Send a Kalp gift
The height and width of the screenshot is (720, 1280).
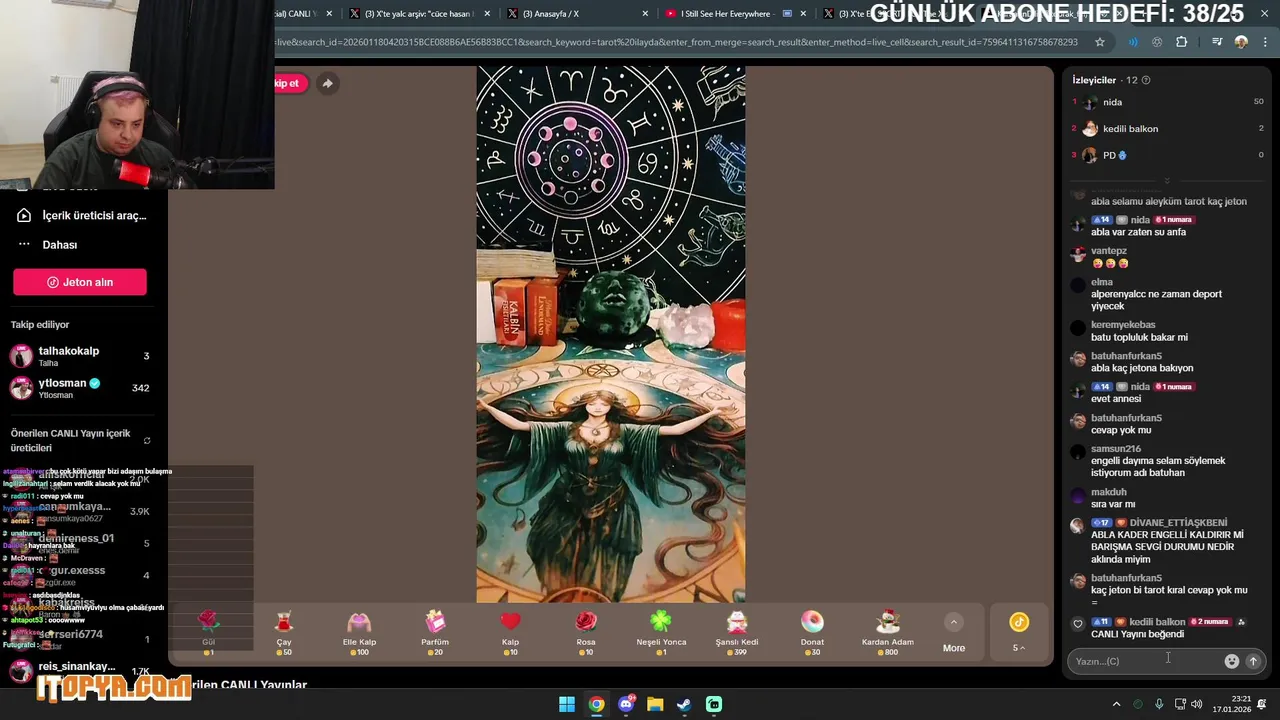[x=510, y=632]
